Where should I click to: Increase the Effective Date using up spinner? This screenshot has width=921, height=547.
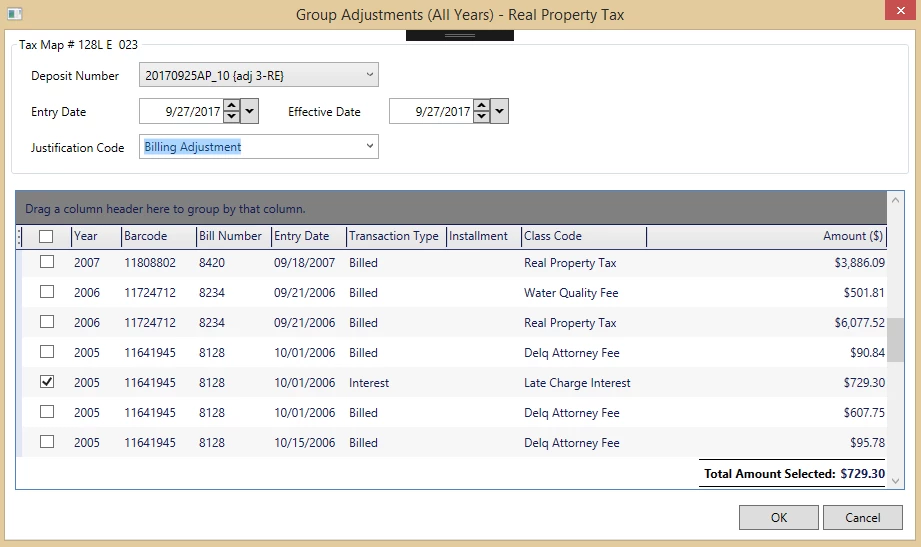(x=481, y=106)
